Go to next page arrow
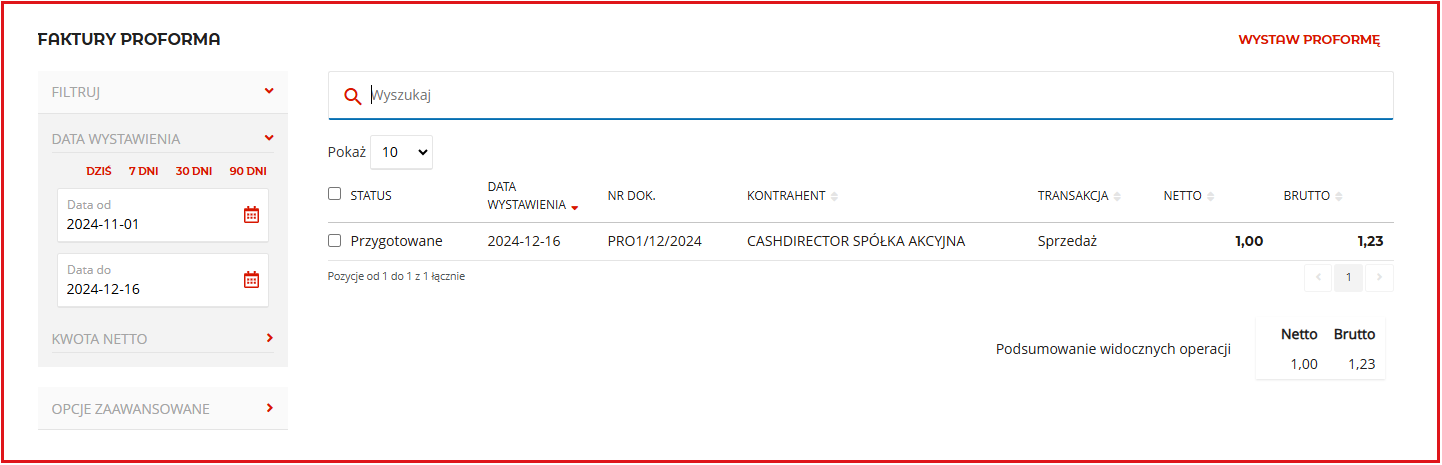The width and height of the screenshot is (1442, 465). point(1379,278)
